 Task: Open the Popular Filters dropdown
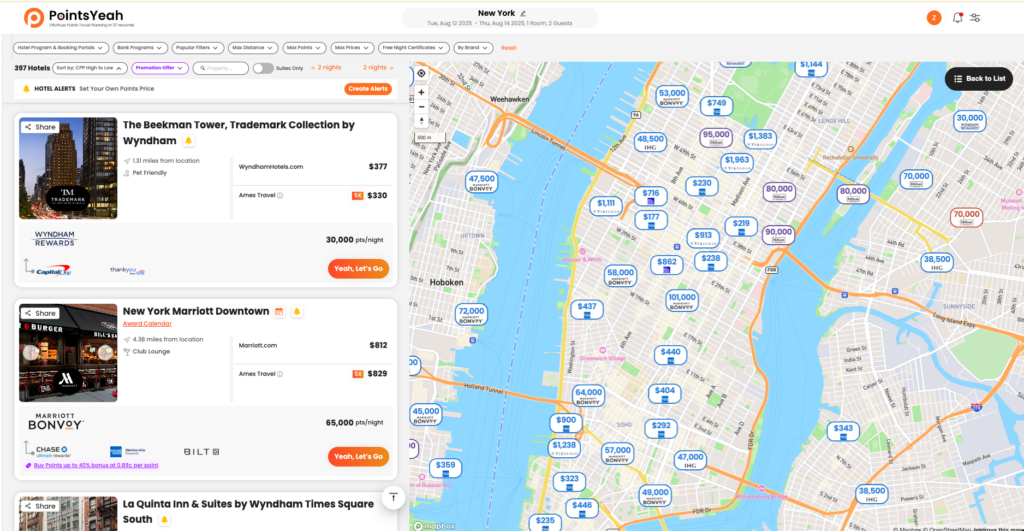tap(197, 48)
